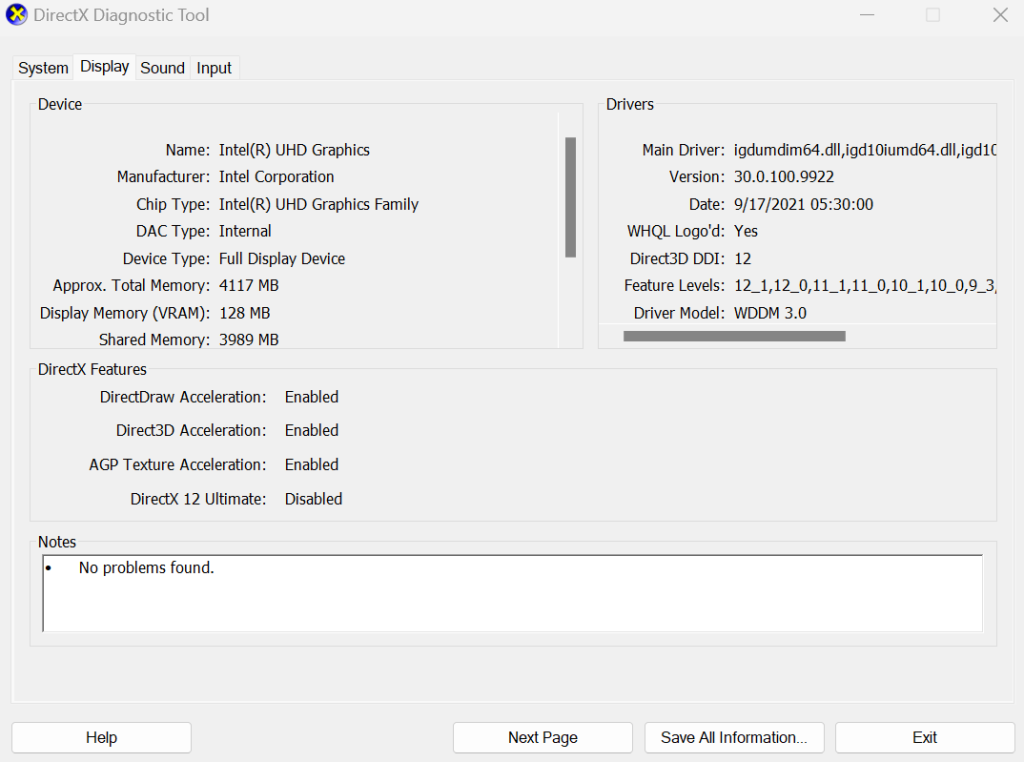Image resolution: width=1024 pixels, height=762 pixels.
Task: Click the maximize window button
Action: click(x=933, y=15)
